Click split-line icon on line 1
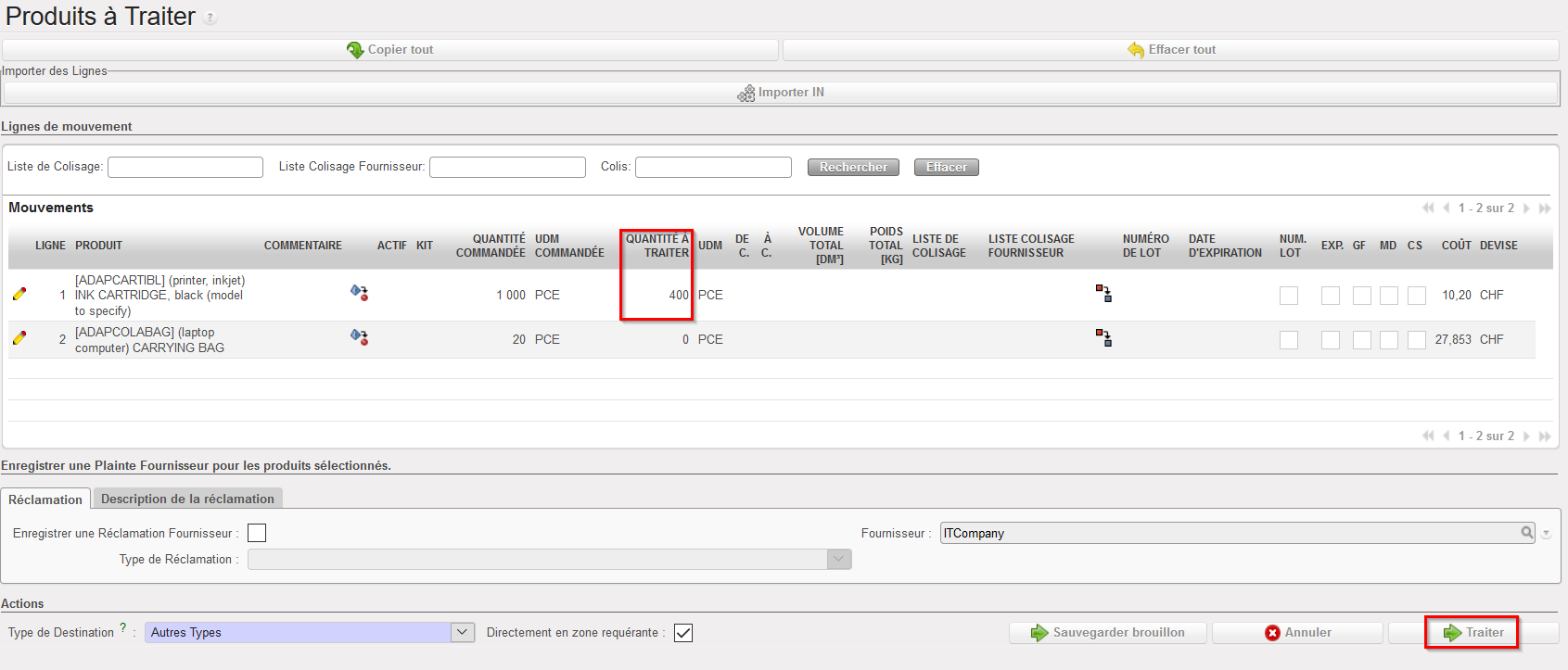 pos(1103,294)
